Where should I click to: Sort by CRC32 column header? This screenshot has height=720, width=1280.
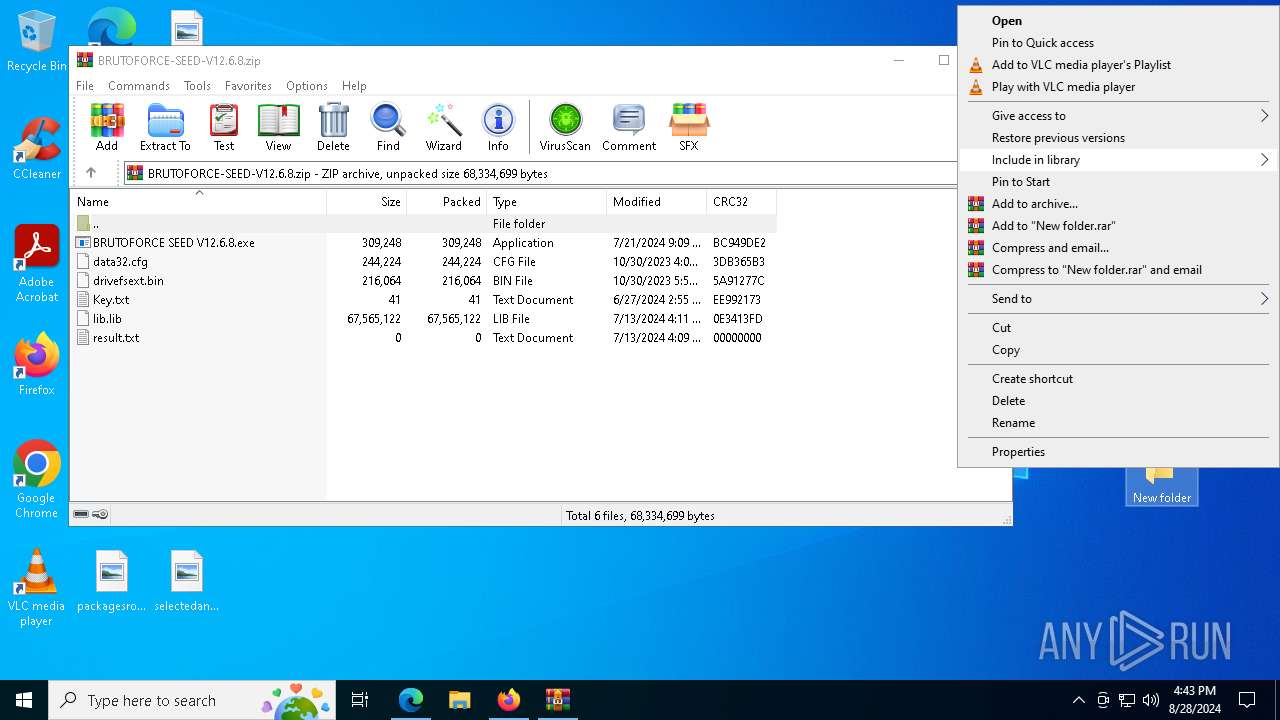742,202
